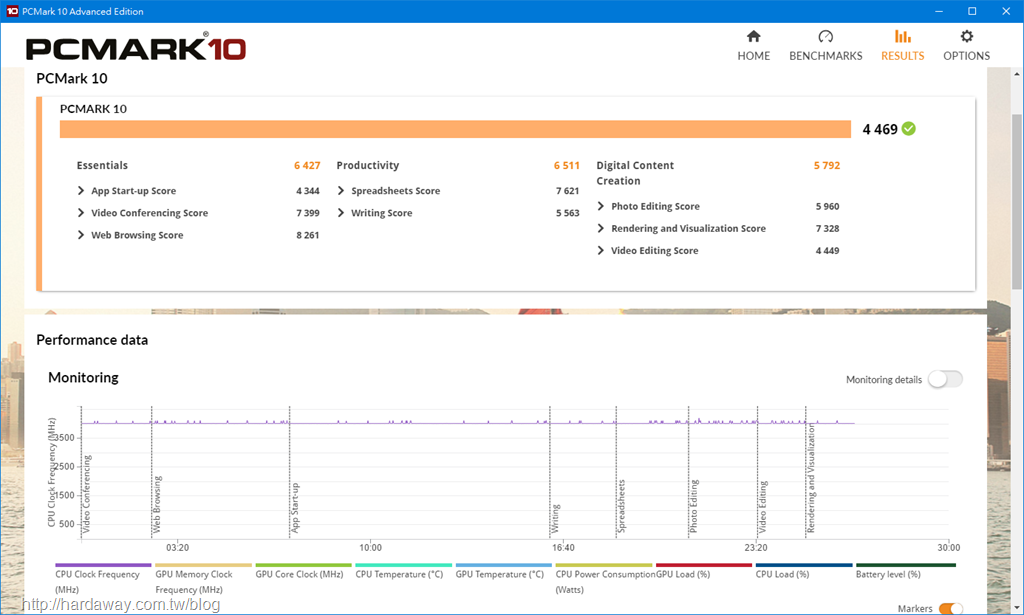The image size is (1024, 615).
Task: Maximize the PCMark 10 window
Action: [972, 11]
